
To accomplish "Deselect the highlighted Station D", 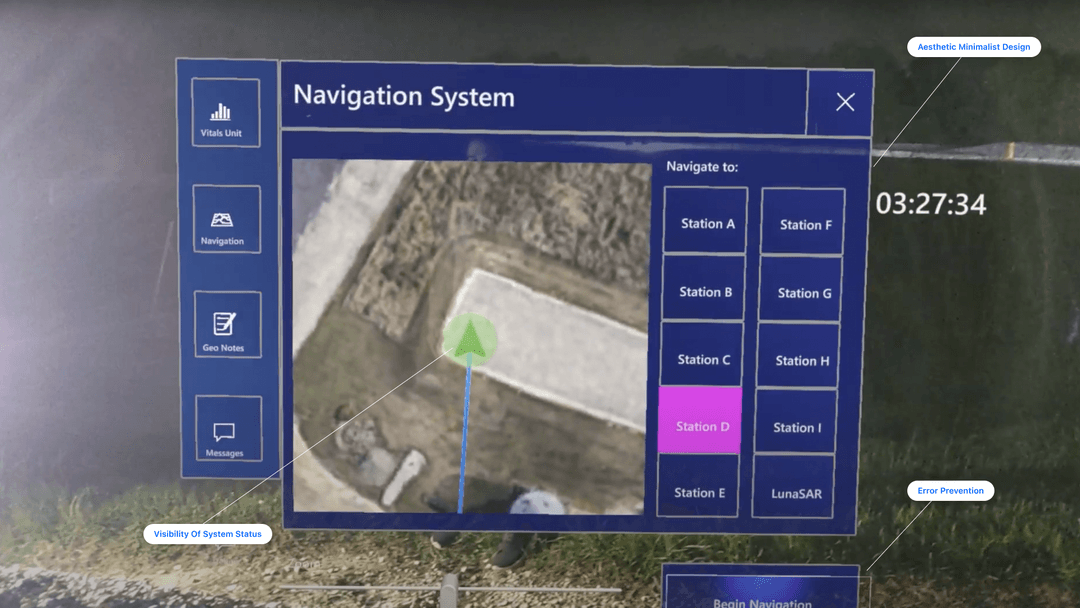I will (700, 421).
